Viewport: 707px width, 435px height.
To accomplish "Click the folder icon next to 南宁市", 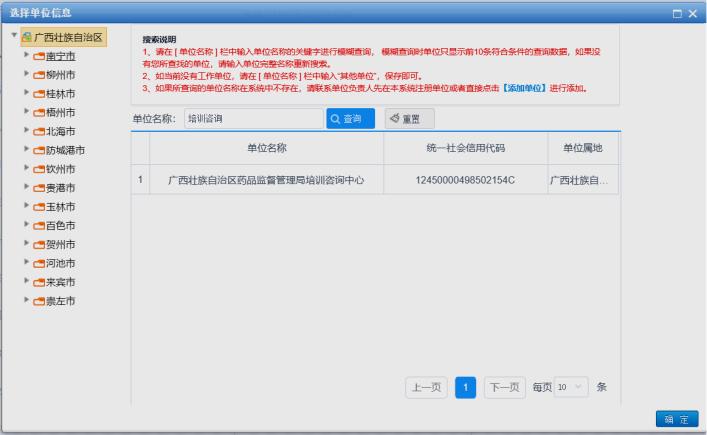I will tap(39, 56).
